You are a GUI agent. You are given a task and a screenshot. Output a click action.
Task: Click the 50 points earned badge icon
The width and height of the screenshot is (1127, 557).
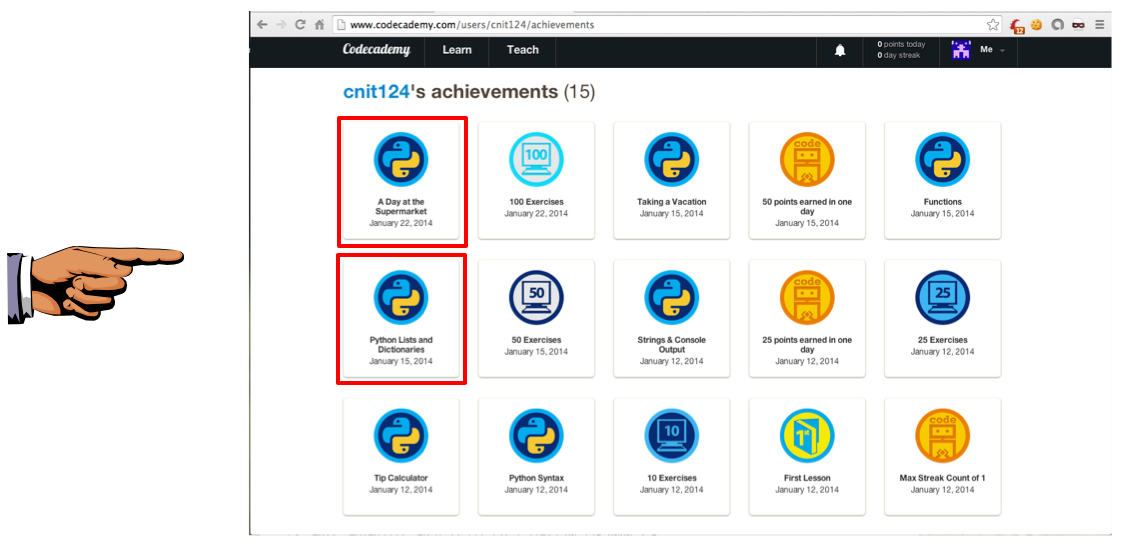click(807, 160)
